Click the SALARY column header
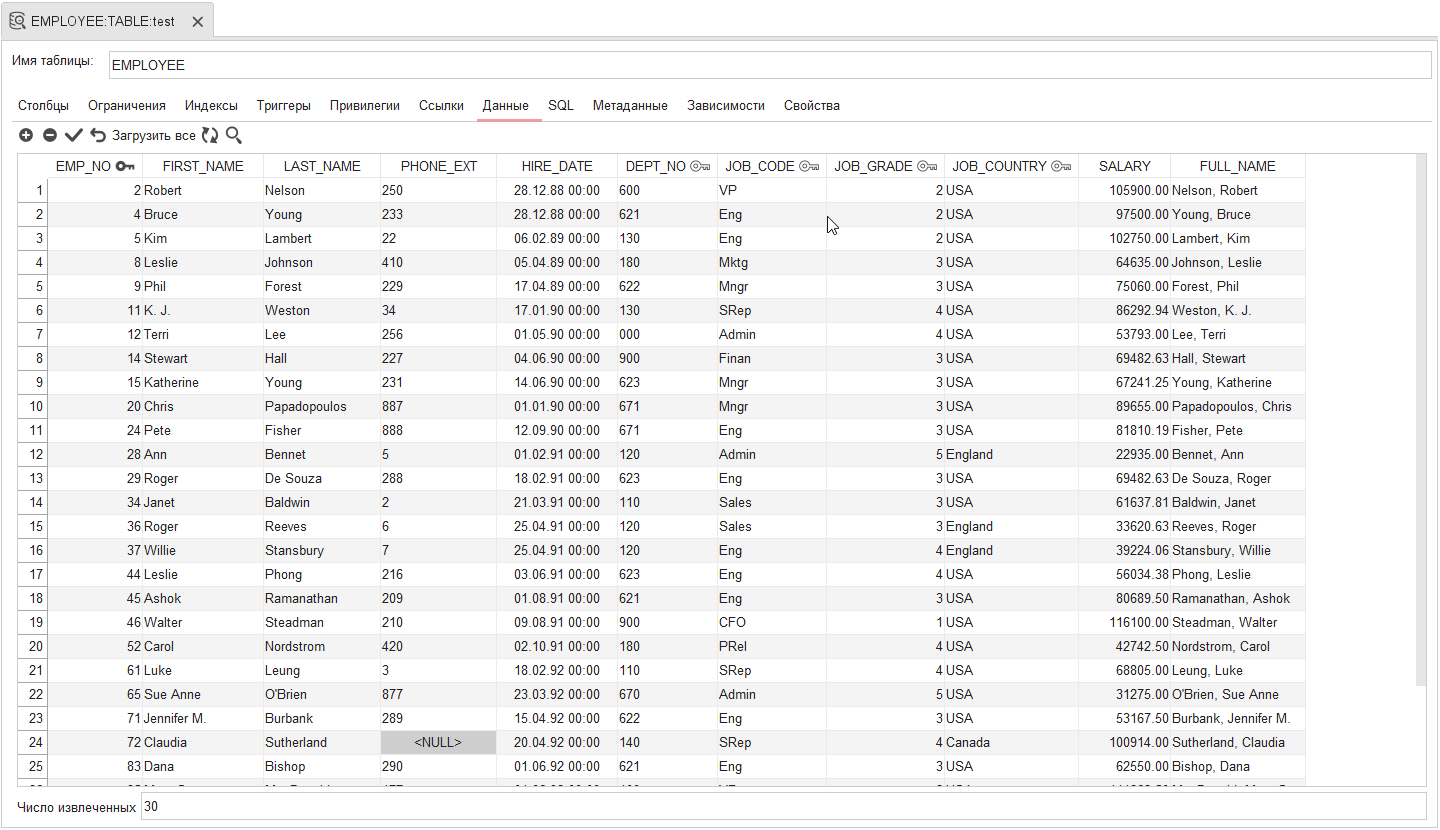The height and width of the screenshot is (830, 1440). pyautogui.click(x=1124, y=166)
